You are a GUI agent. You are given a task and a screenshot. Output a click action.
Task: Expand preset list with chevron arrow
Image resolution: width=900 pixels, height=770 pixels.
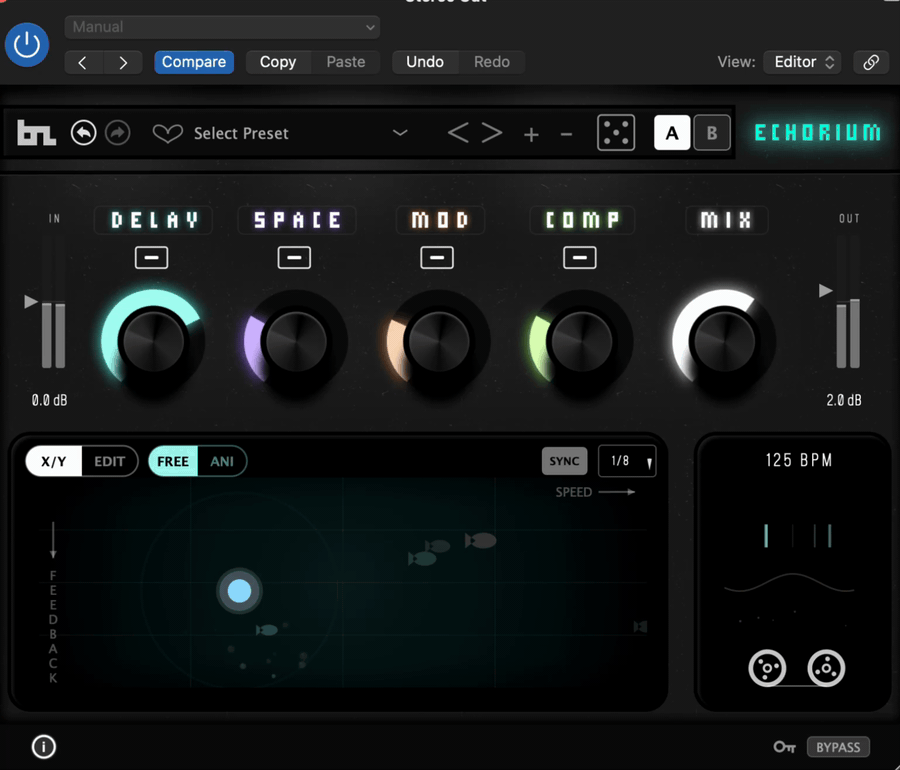(x=400, y=133)
